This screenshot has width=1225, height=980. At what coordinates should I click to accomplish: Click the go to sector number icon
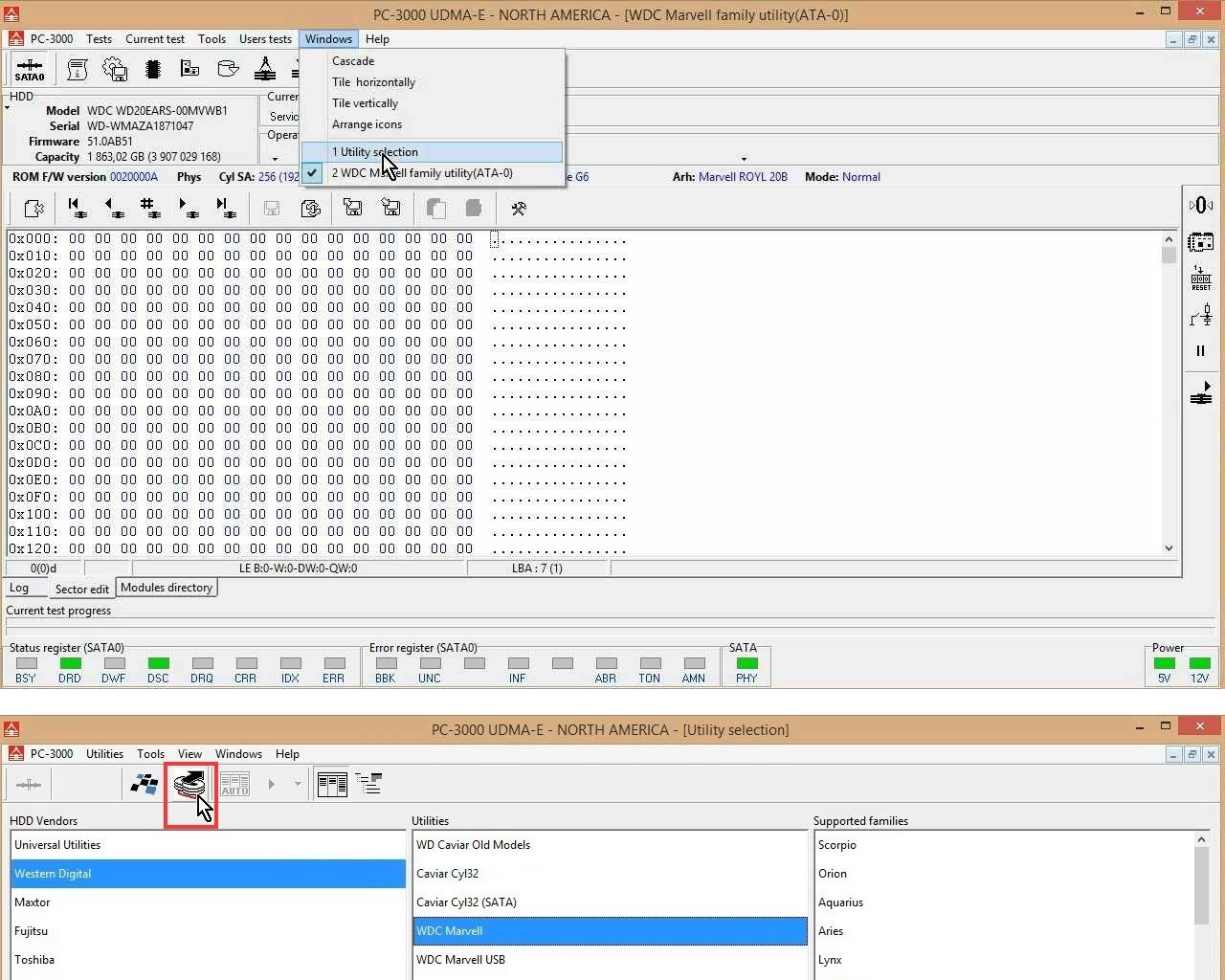pyautogui.click(x=149, y=208)
